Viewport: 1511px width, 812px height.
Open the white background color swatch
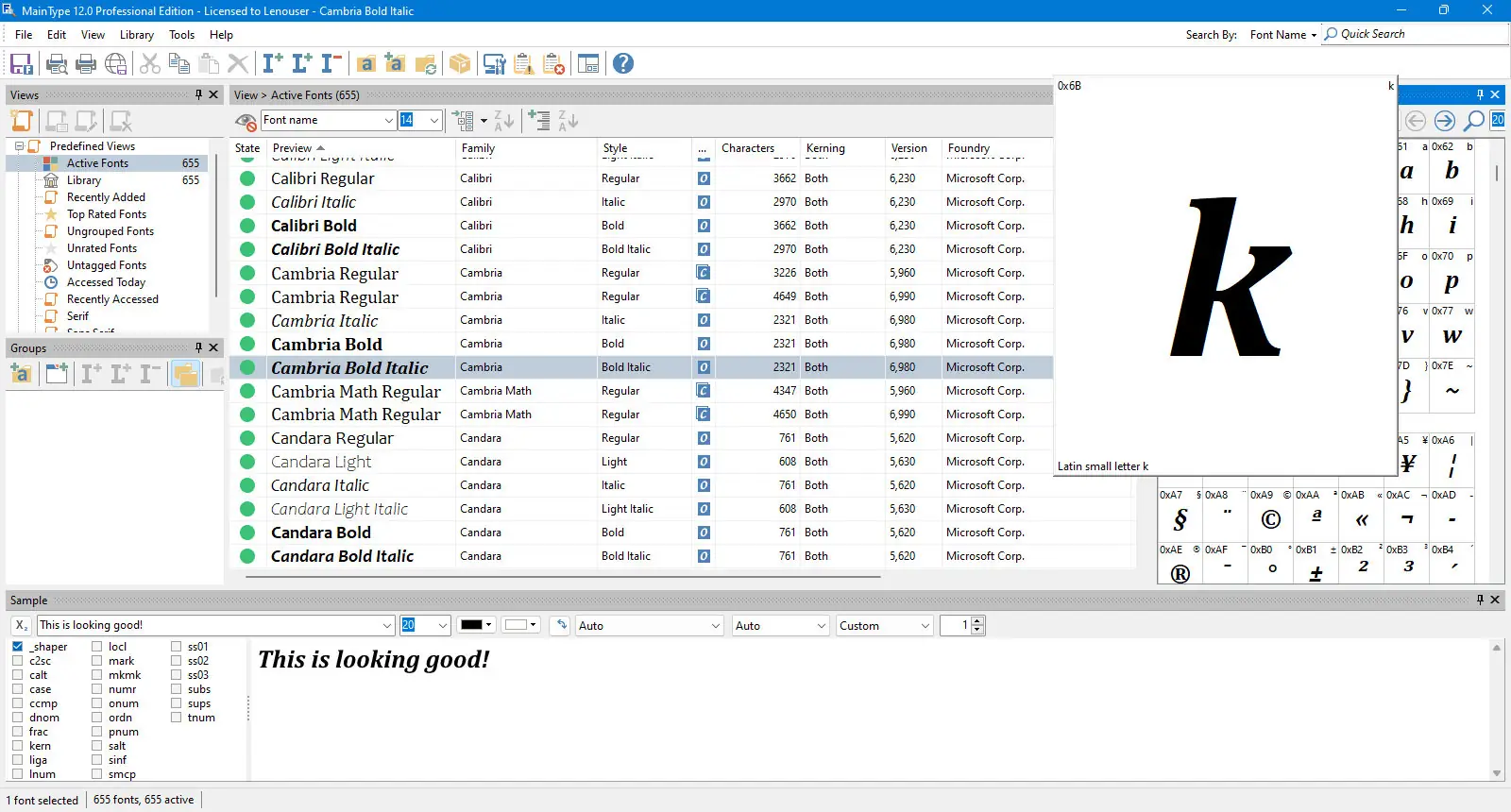click(x=520, y=625)
